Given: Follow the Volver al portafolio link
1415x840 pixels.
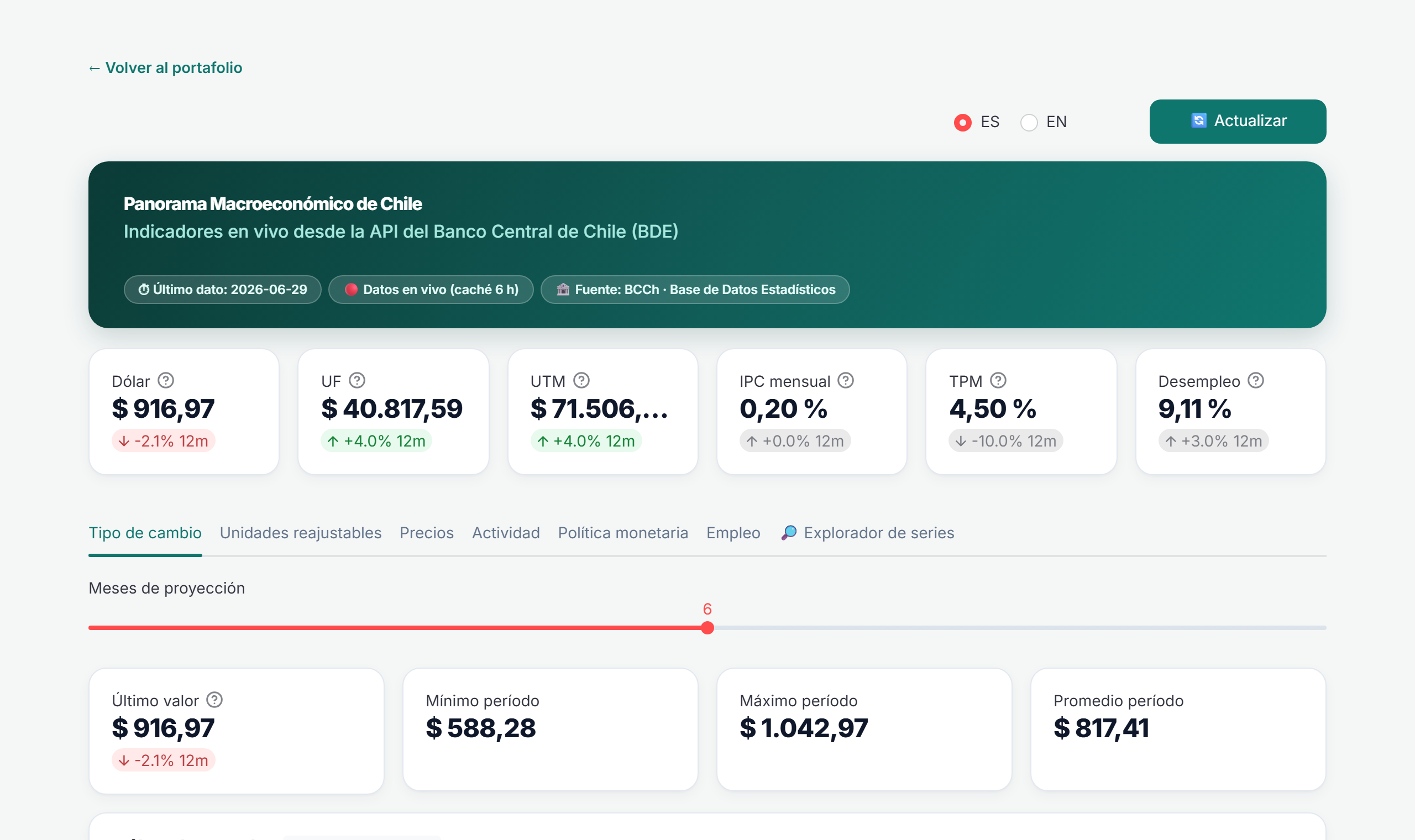Looking at the screenshot, I should coord(165,68).
